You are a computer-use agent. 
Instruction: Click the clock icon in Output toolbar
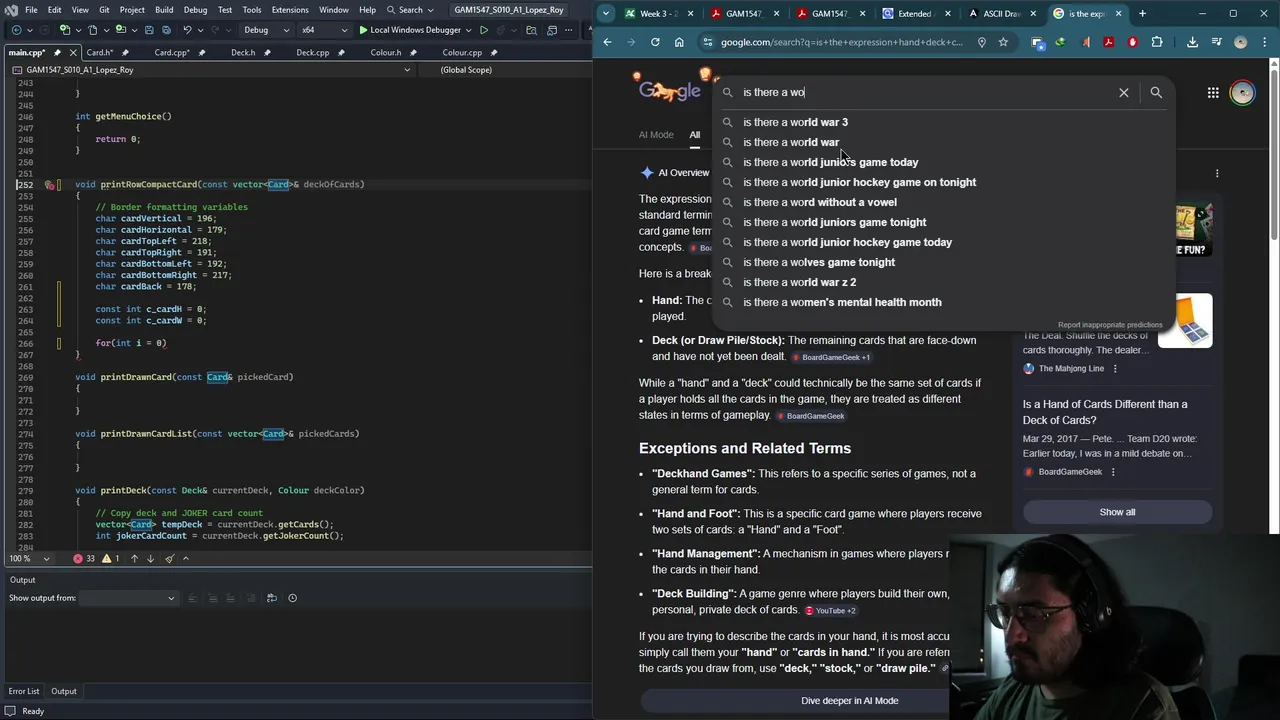pos(292,598)
